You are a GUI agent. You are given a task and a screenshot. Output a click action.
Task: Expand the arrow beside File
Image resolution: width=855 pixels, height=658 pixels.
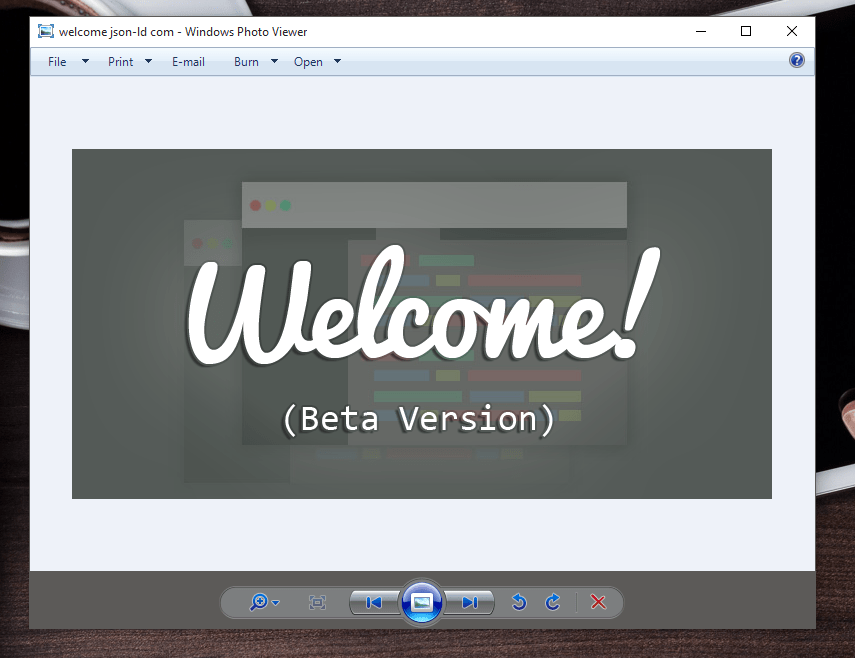(85, 61)
